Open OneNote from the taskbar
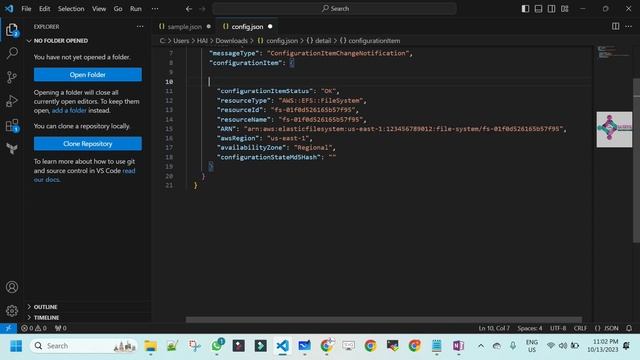This screenshot has height=360, width=640. pyautogui.click(x=458, y=346)
